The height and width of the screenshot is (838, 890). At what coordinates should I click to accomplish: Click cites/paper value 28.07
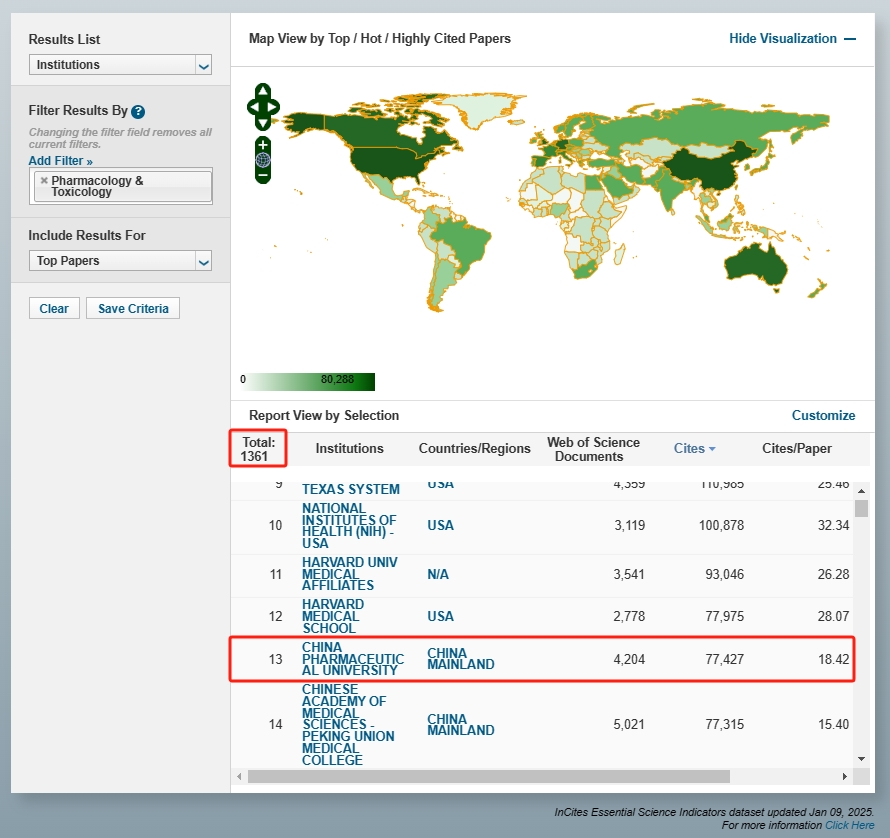point(833,617)
